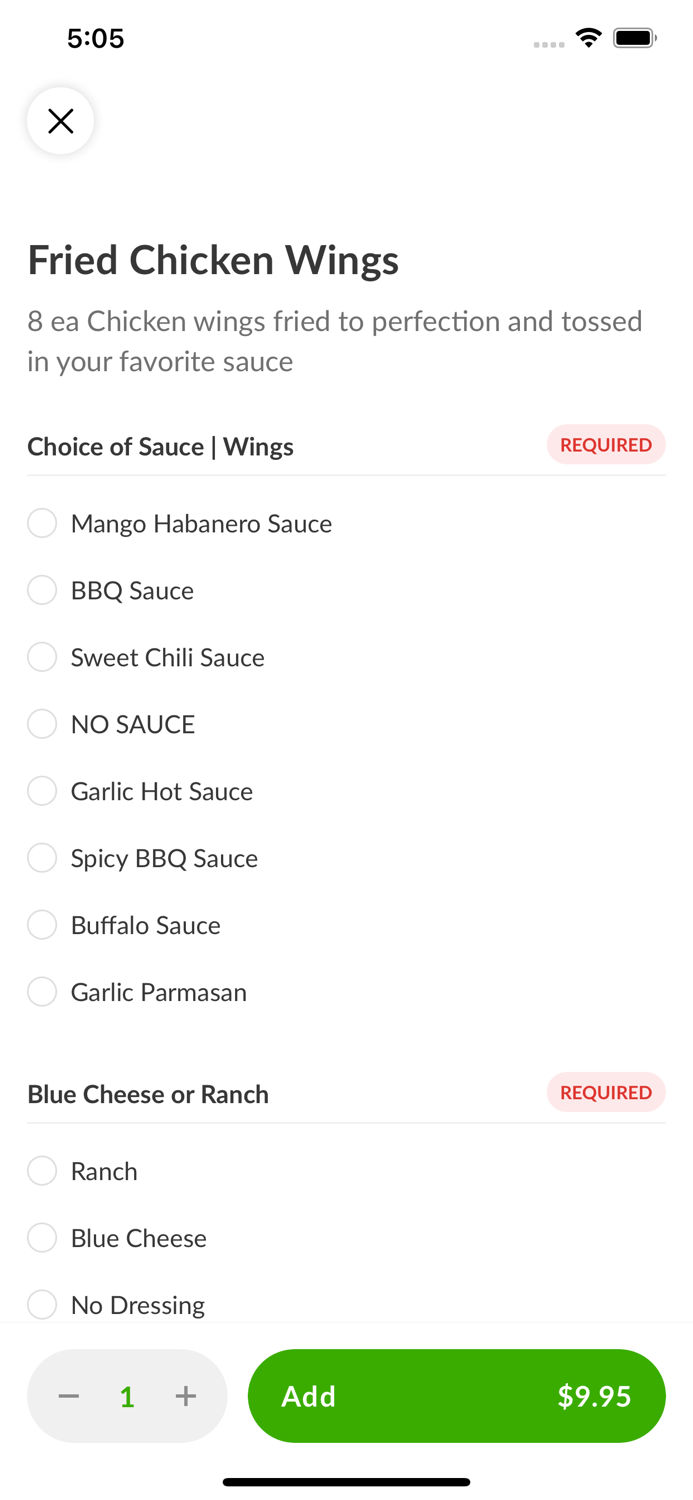Tap the plus to increase quantity

[x=186, y=1395]
